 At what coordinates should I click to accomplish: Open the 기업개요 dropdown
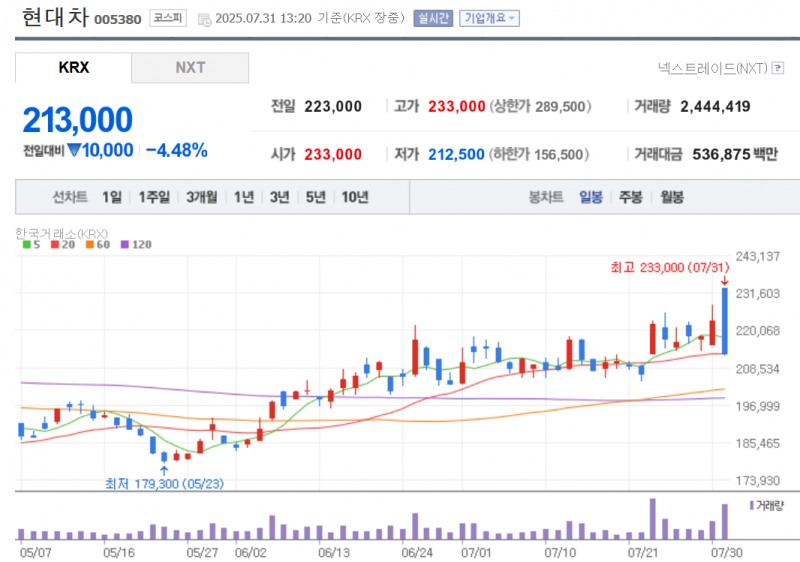tap(489, 18)
